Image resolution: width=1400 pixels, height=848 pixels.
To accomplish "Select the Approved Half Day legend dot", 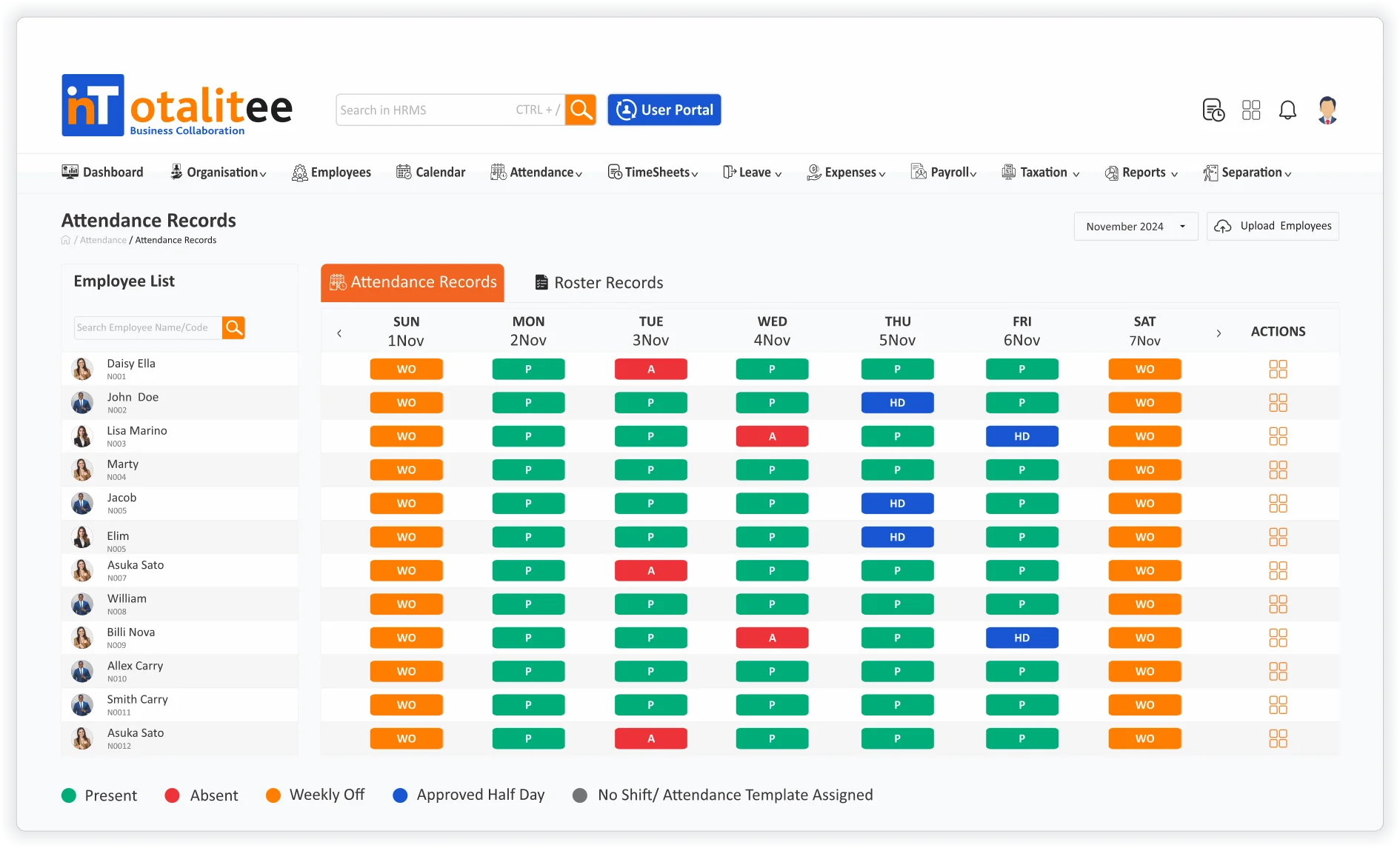I will (x=400, y=795).
